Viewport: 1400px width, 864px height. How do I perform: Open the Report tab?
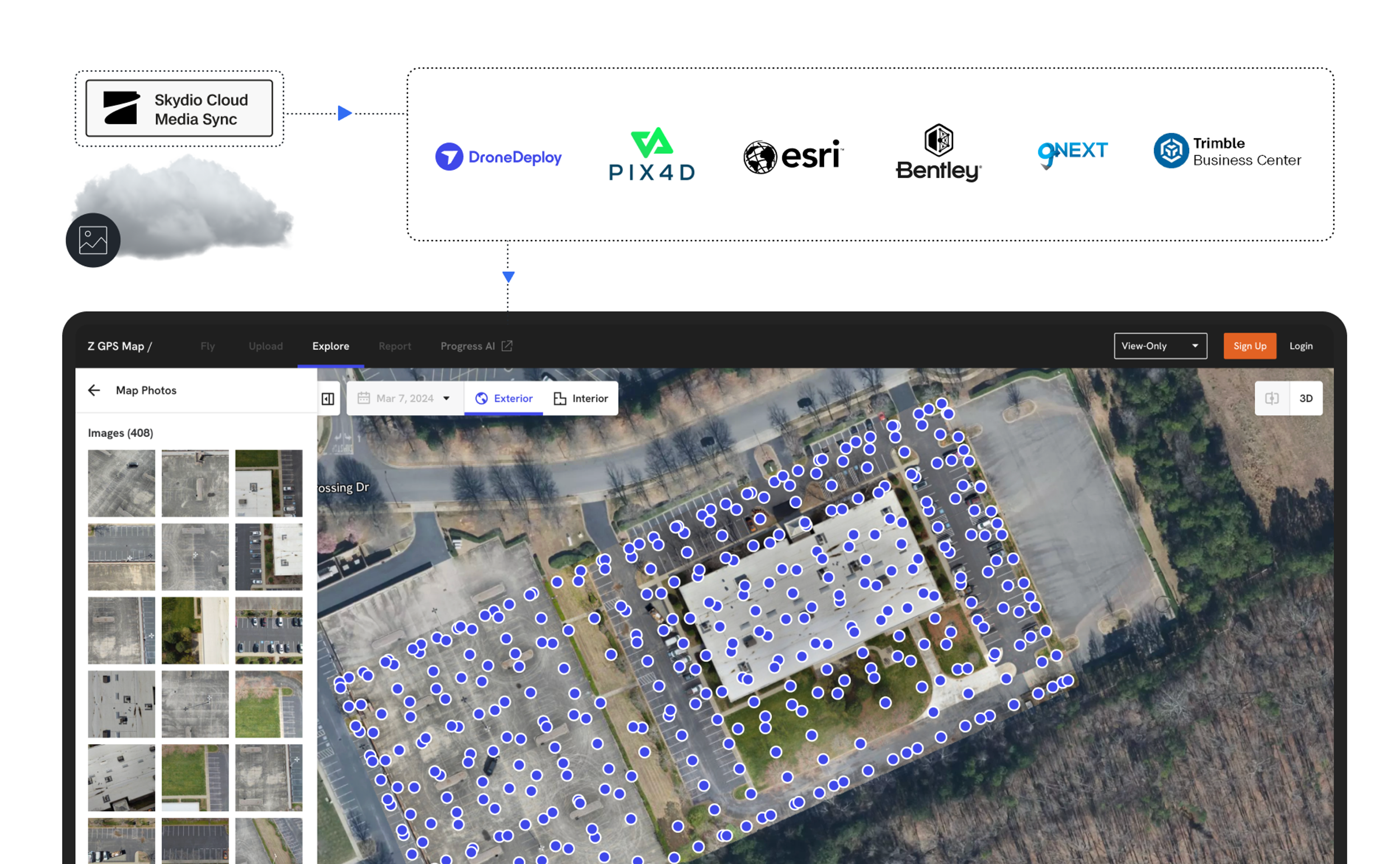395,346
